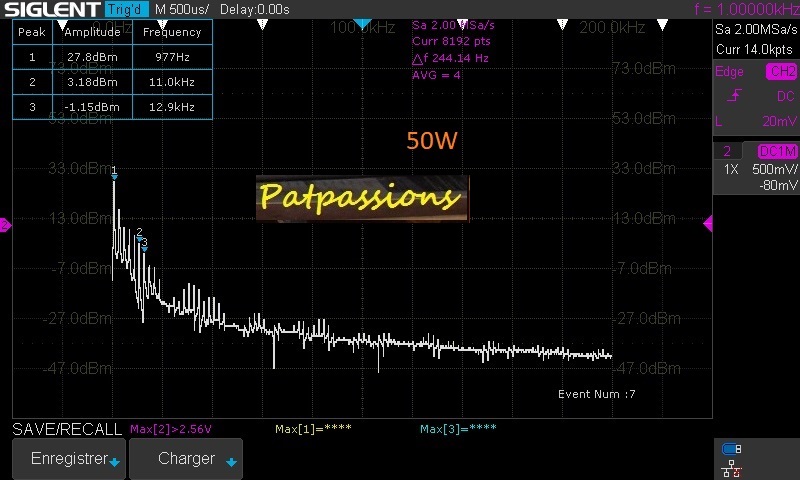Open the Charger dropdown menu
The image size is (800, 480).
click(186, 459)
